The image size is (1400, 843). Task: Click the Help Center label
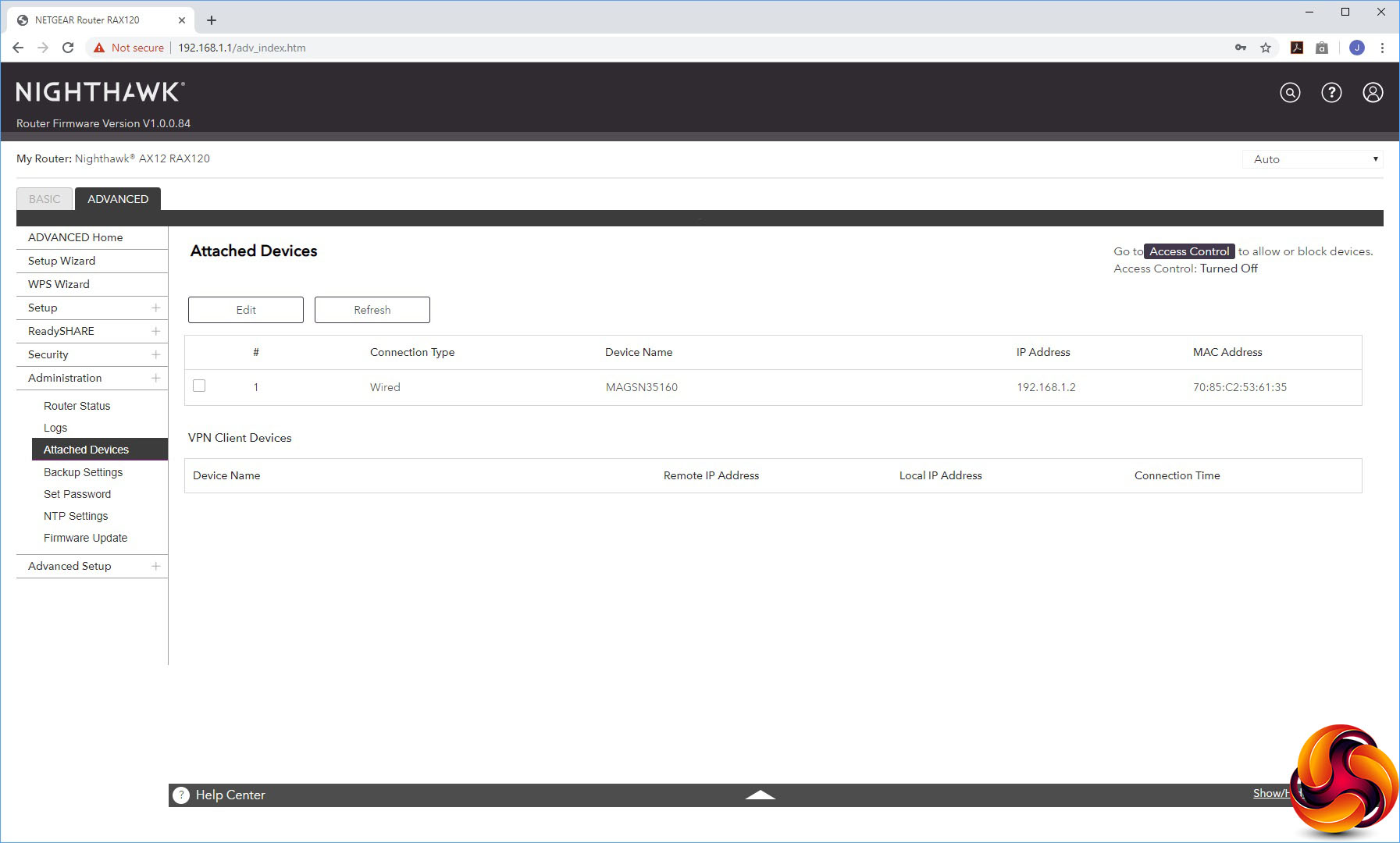(230, 795)
